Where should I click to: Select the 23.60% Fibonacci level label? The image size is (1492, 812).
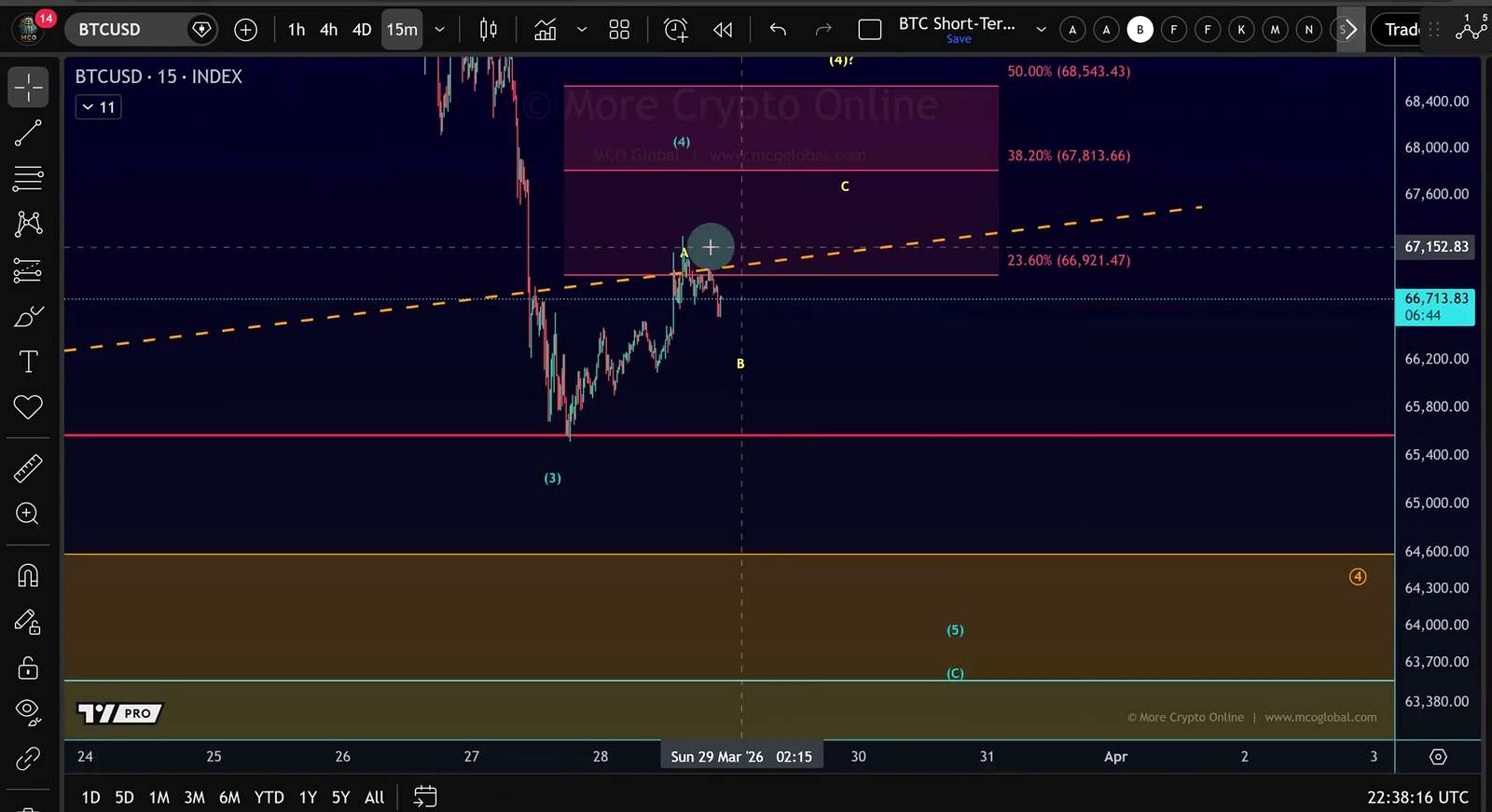(x=1069, y=260)
